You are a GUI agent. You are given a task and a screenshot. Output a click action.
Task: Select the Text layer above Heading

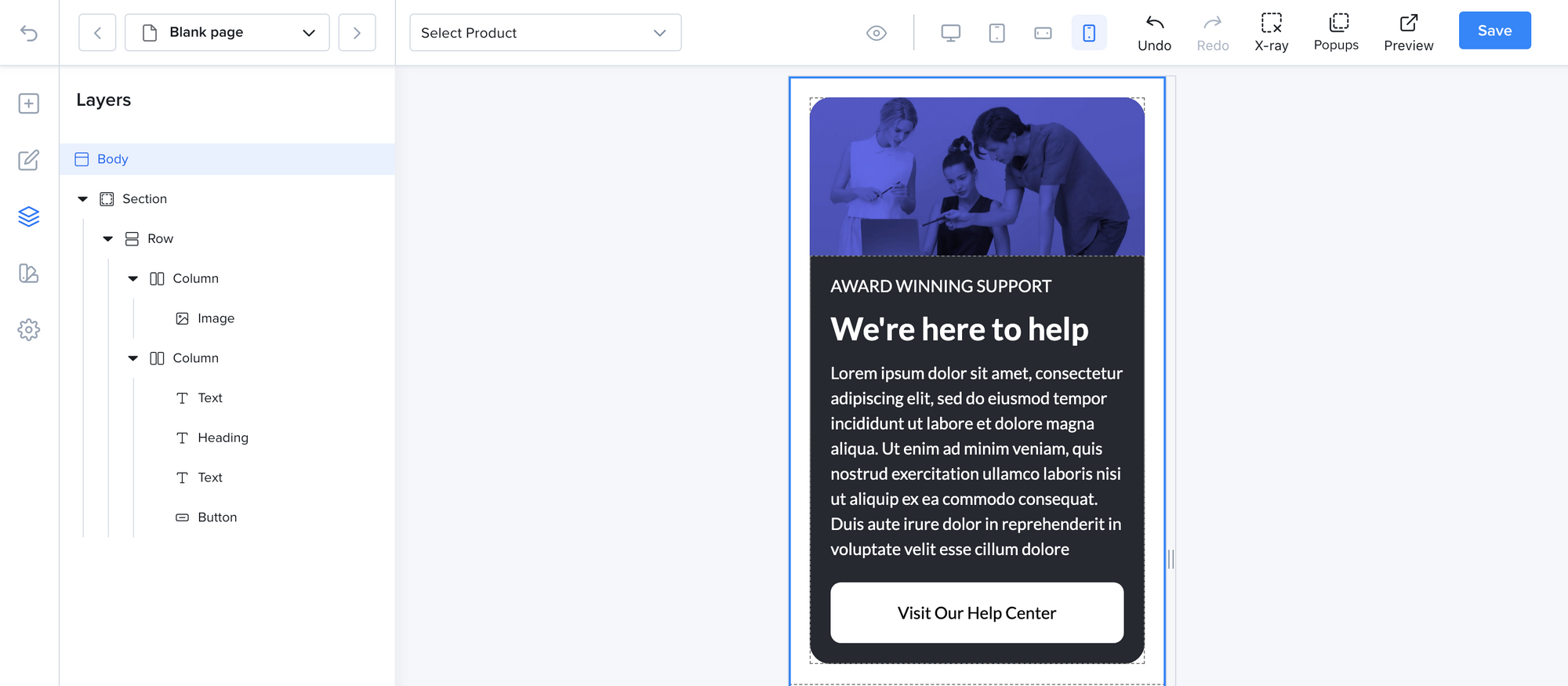210,398
